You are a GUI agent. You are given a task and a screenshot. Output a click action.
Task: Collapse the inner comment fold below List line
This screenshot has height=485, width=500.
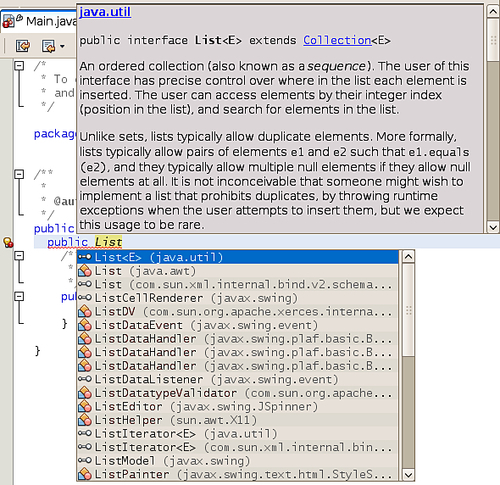click(x=20, y=256)
